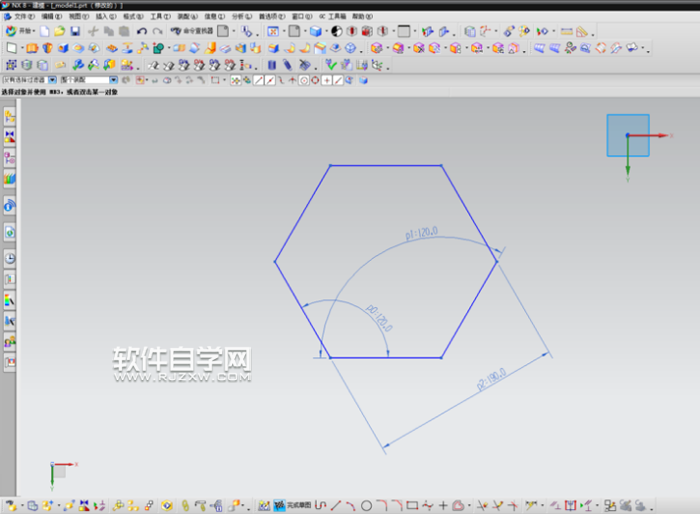Toggle the red circle snap point option
Screen dimensions: 700x514
point(303,79)
